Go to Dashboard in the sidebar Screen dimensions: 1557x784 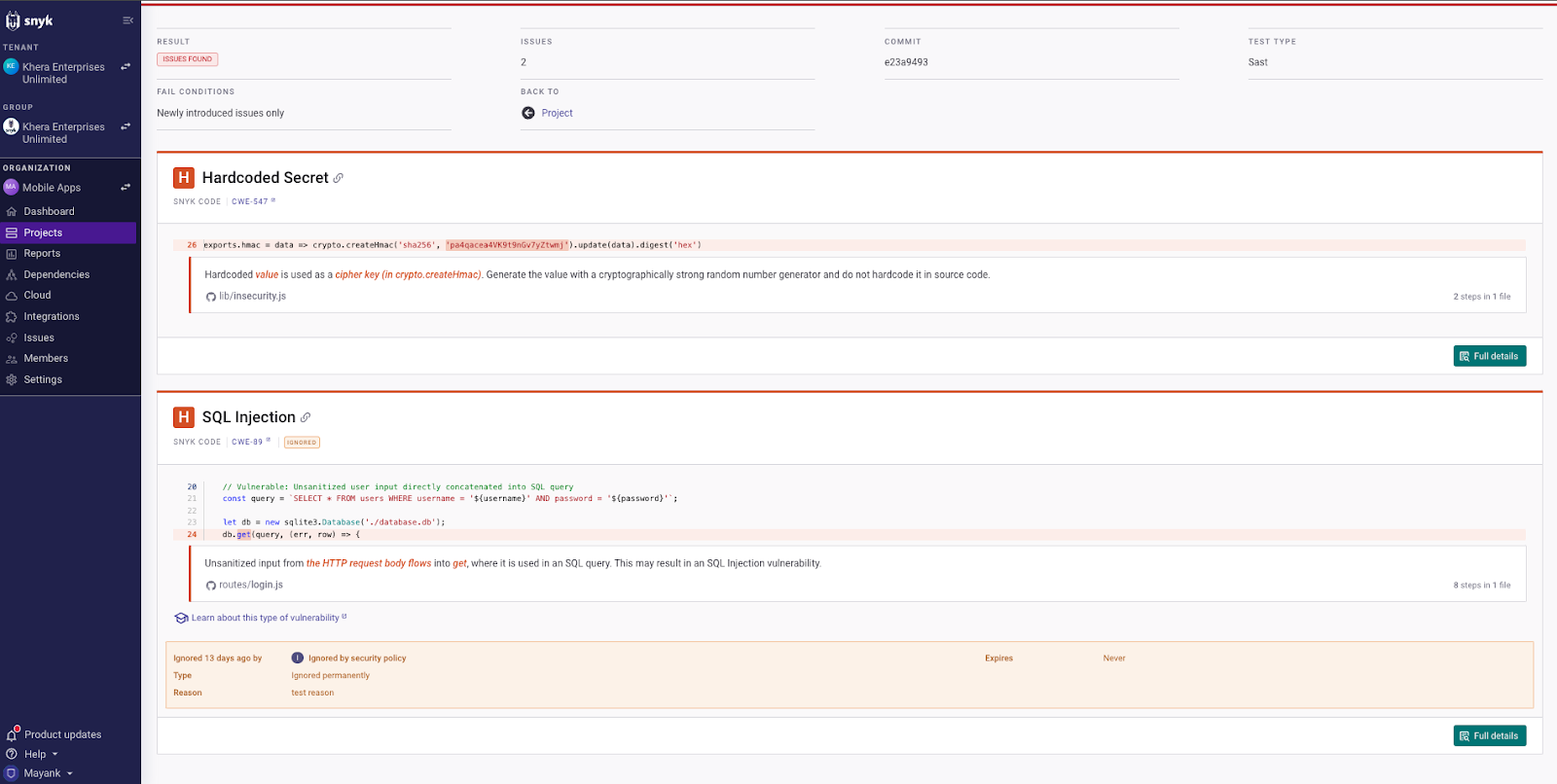click(x=49, y=211)
